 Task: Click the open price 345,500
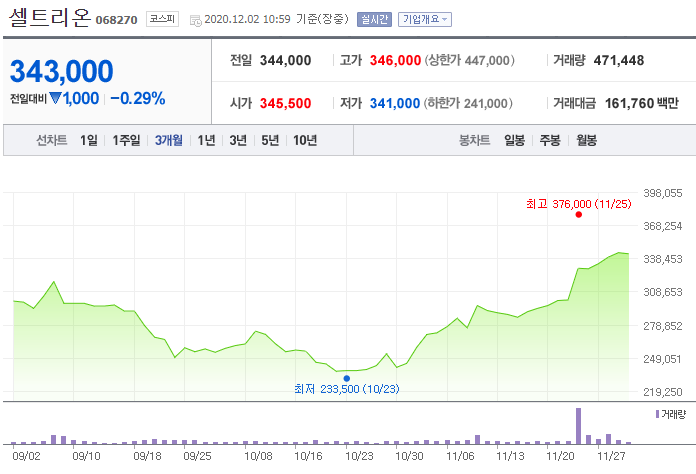[x=285, y=103]
